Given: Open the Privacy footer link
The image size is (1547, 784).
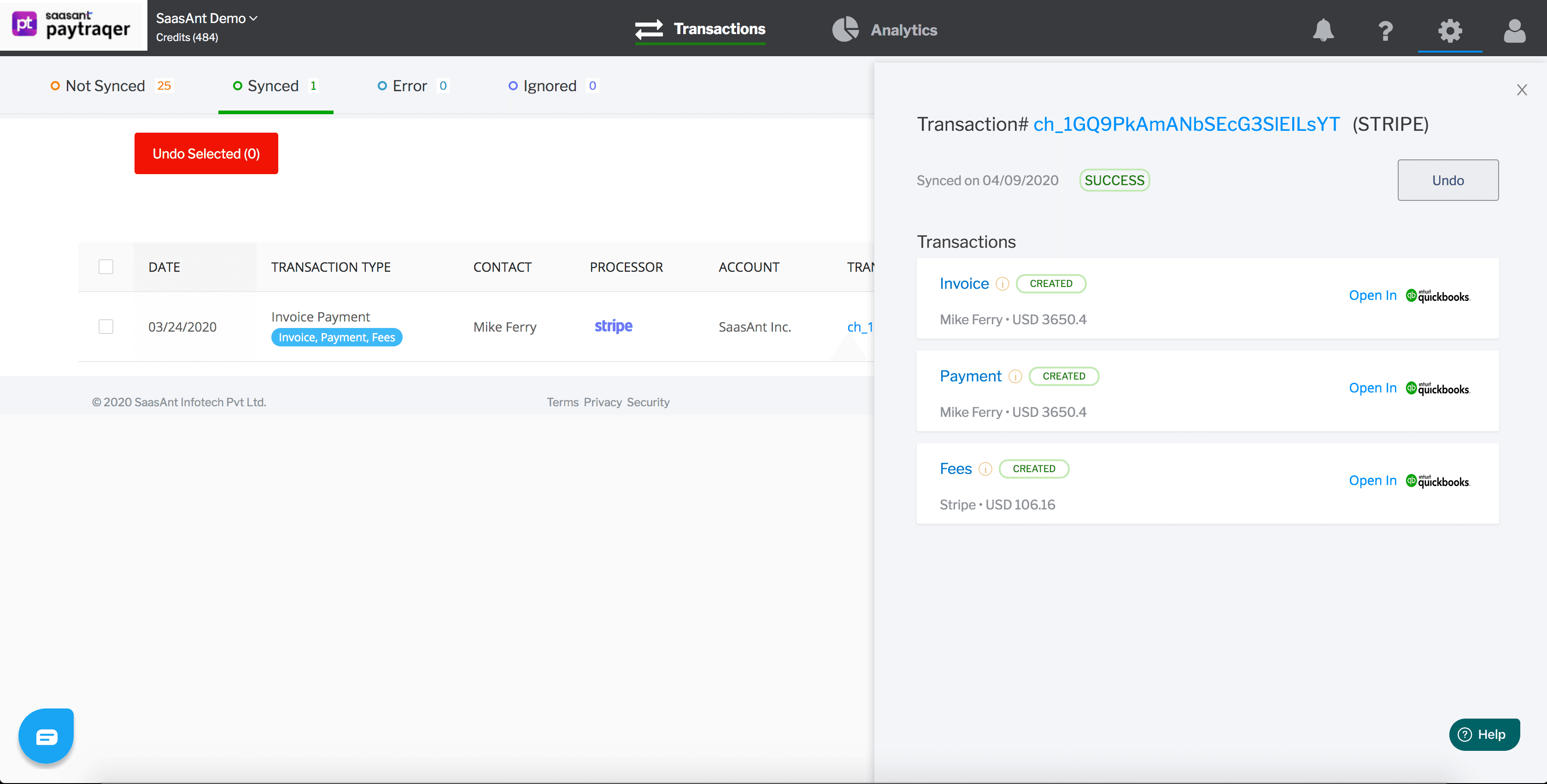Looking at the screenshot, I should tap(602, 402).
